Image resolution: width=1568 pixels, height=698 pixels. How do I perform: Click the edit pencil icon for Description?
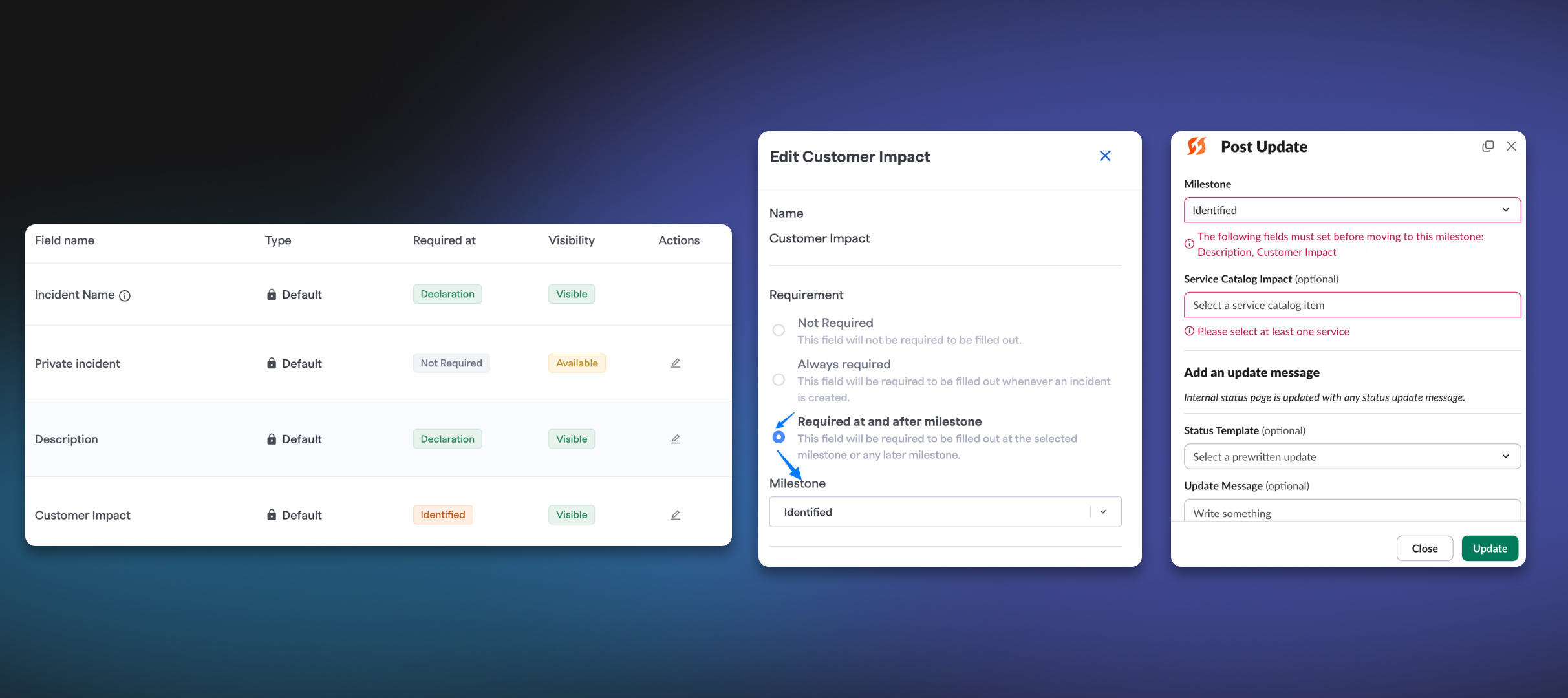click(x=675, y=438)
